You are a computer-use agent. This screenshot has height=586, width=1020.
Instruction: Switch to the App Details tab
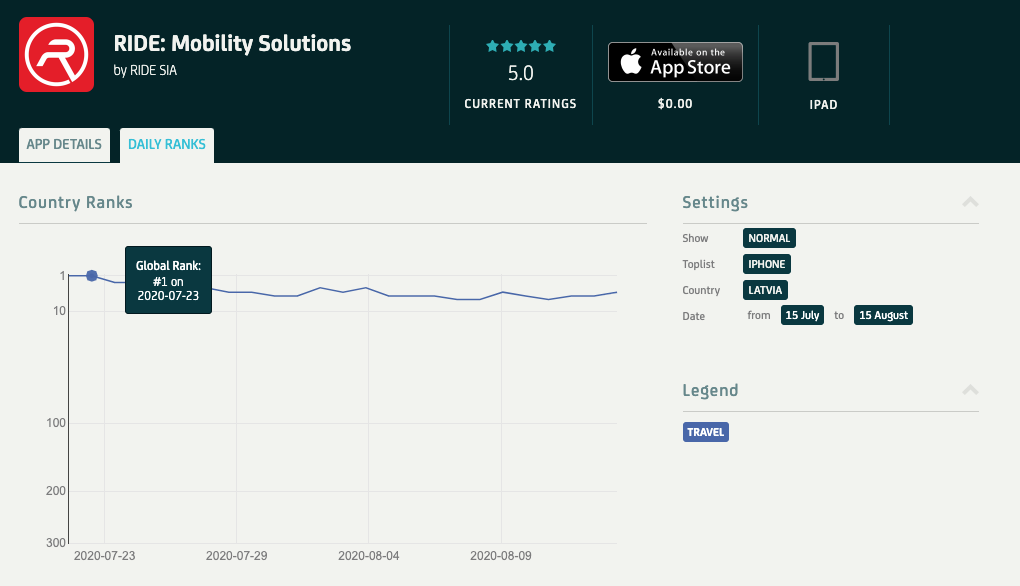(x=64, y=144)
